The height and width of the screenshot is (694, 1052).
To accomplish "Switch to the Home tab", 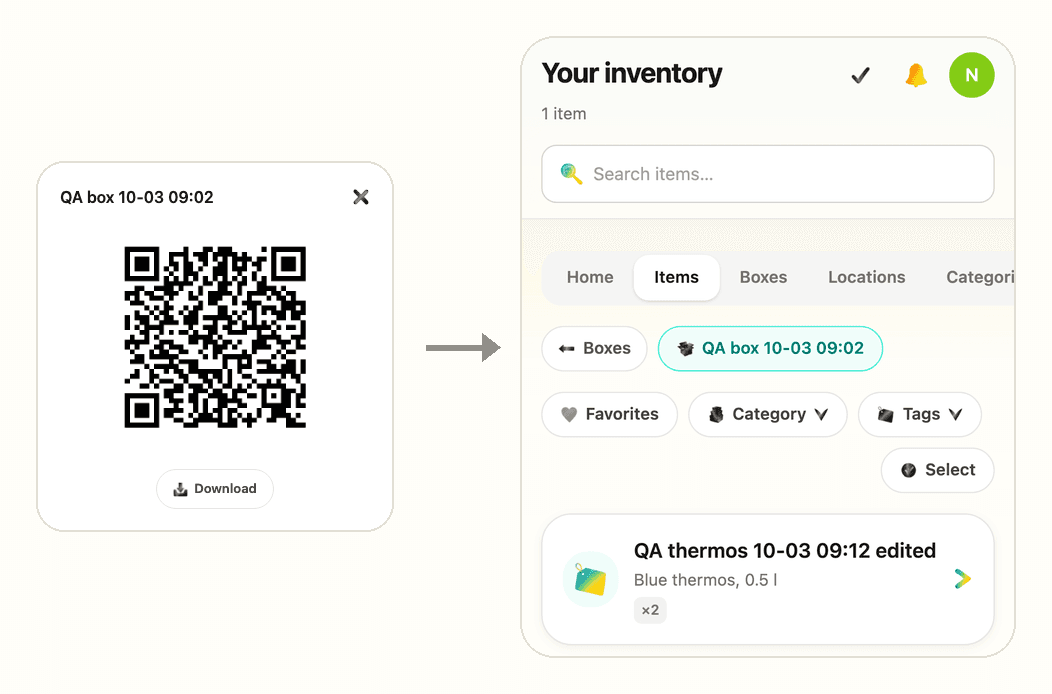I will [590, 277].
